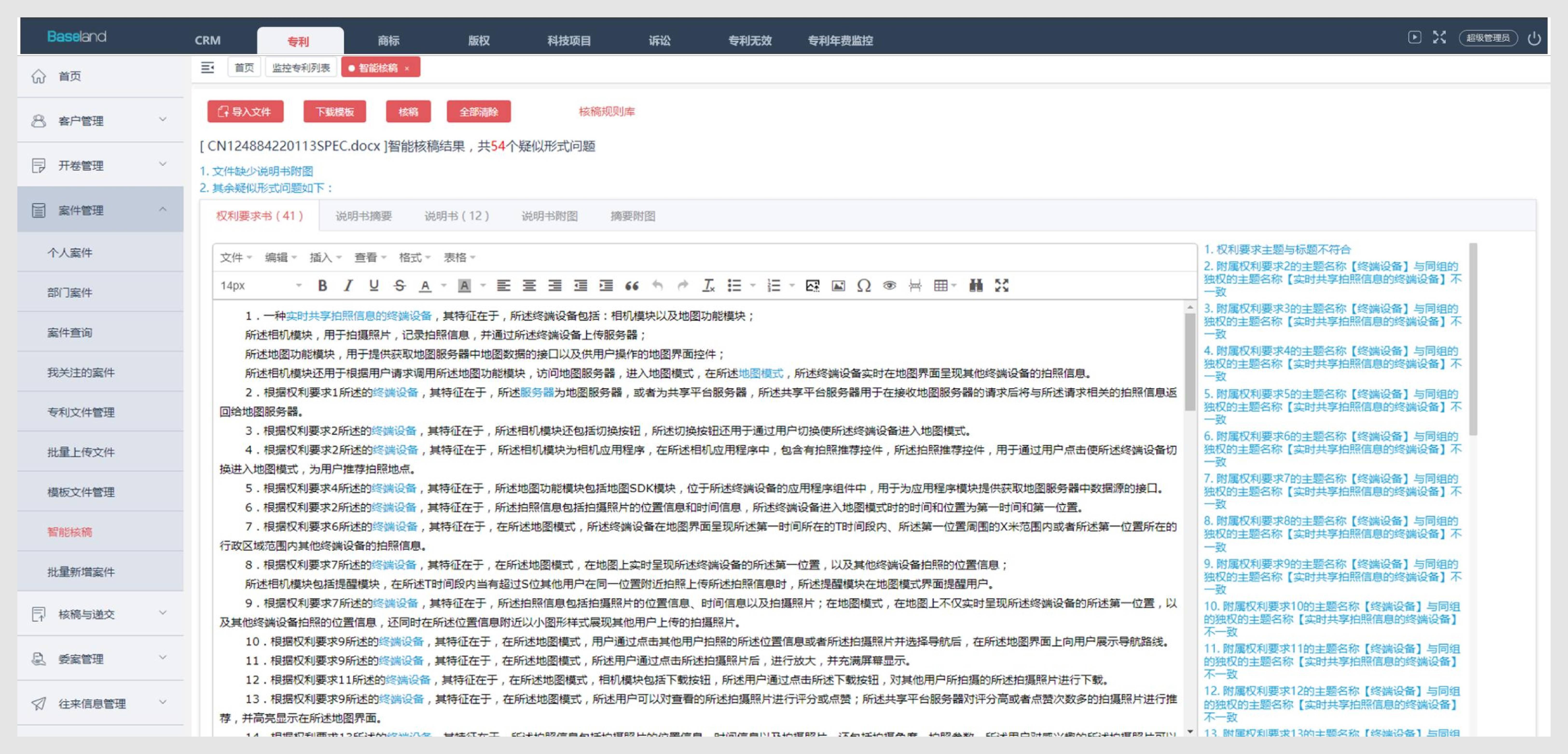Upload an image via image-upload icon

(x=813, y=285)
